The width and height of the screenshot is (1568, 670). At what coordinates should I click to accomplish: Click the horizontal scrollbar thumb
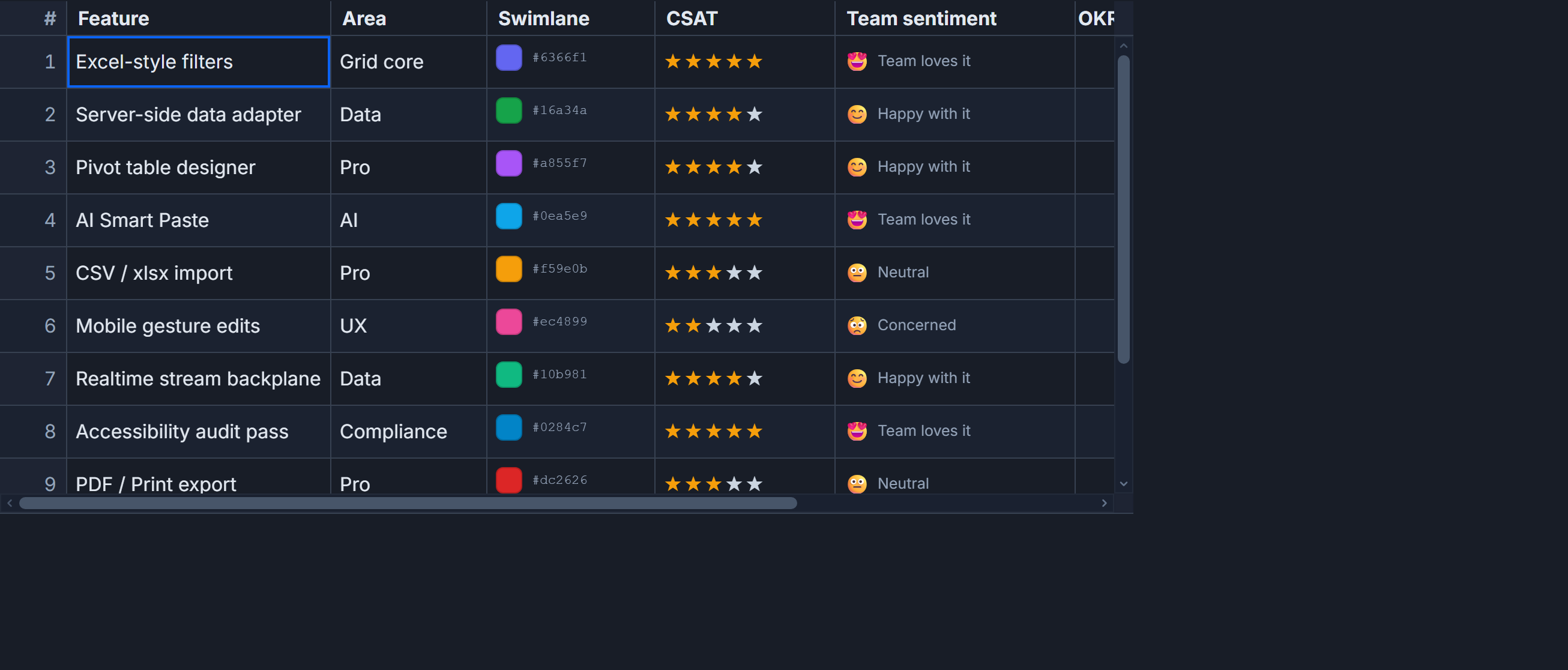[x=408, y=503]
